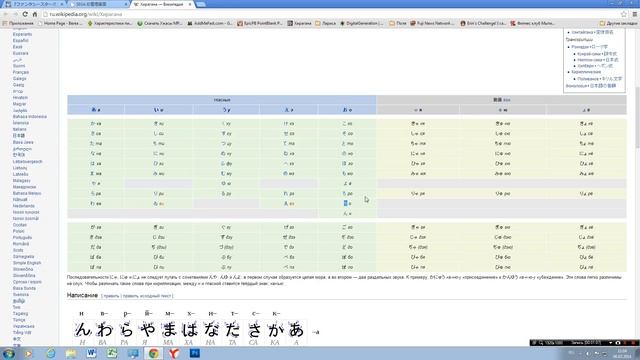Close the Хирагана Wikipedia tab
640x360 pixels.
pos(190,4)
